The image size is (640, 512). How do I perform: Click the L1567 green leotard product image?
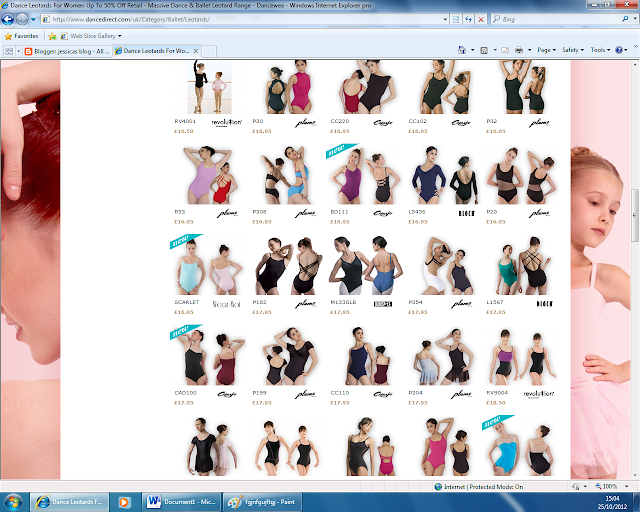tap(524, 265)
